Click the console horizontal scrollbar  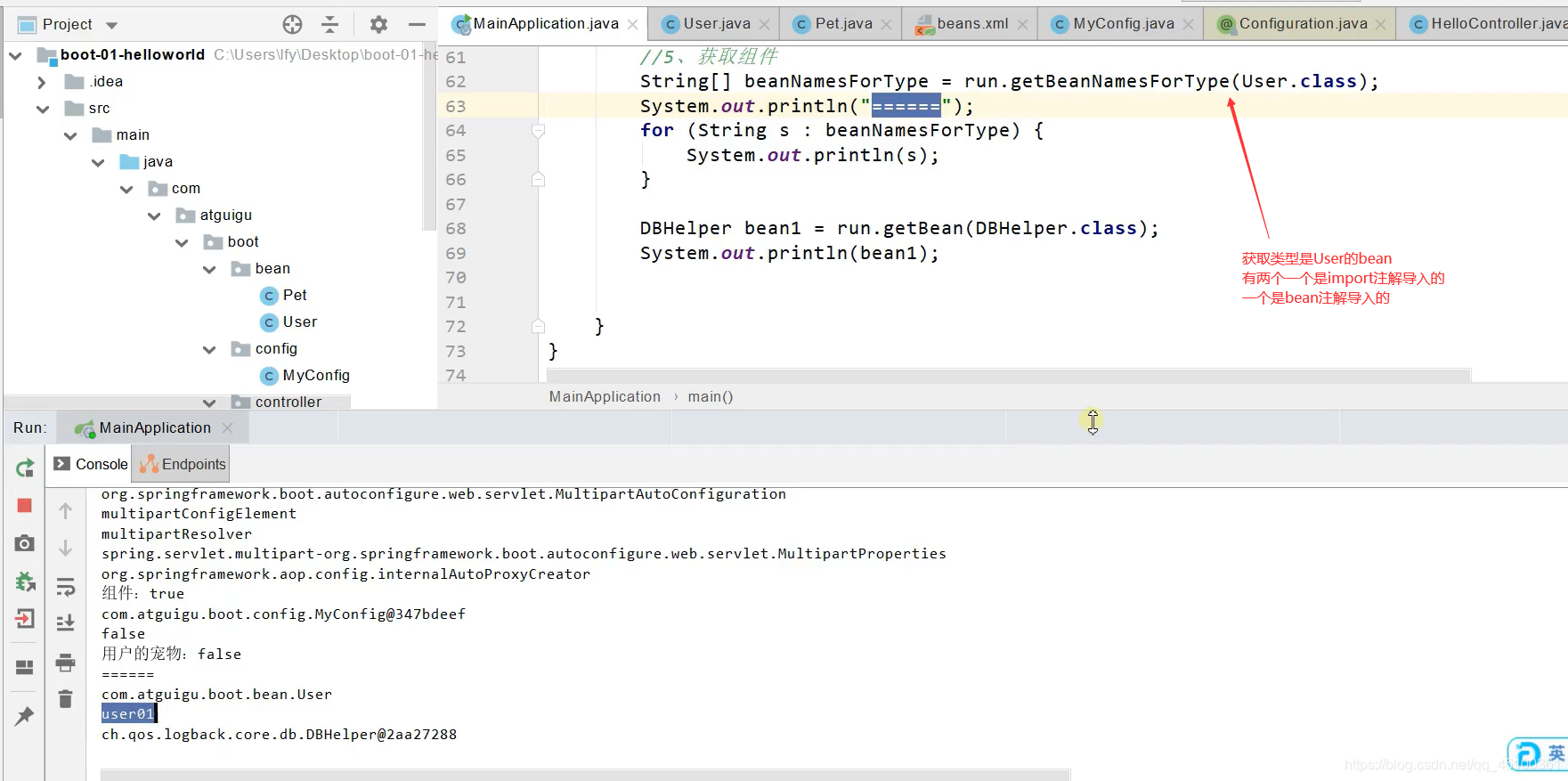tap(585, 775)
